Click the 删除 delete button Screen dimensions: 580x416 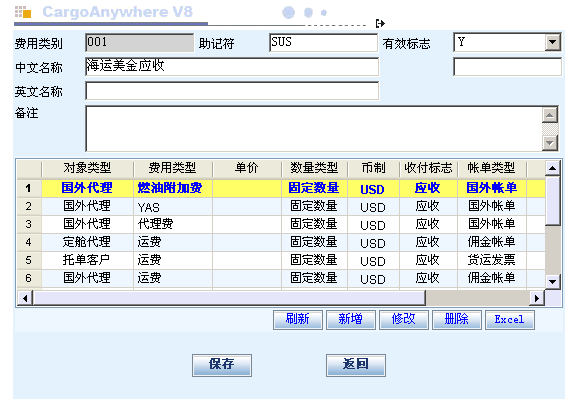click(x=457, y=319)
